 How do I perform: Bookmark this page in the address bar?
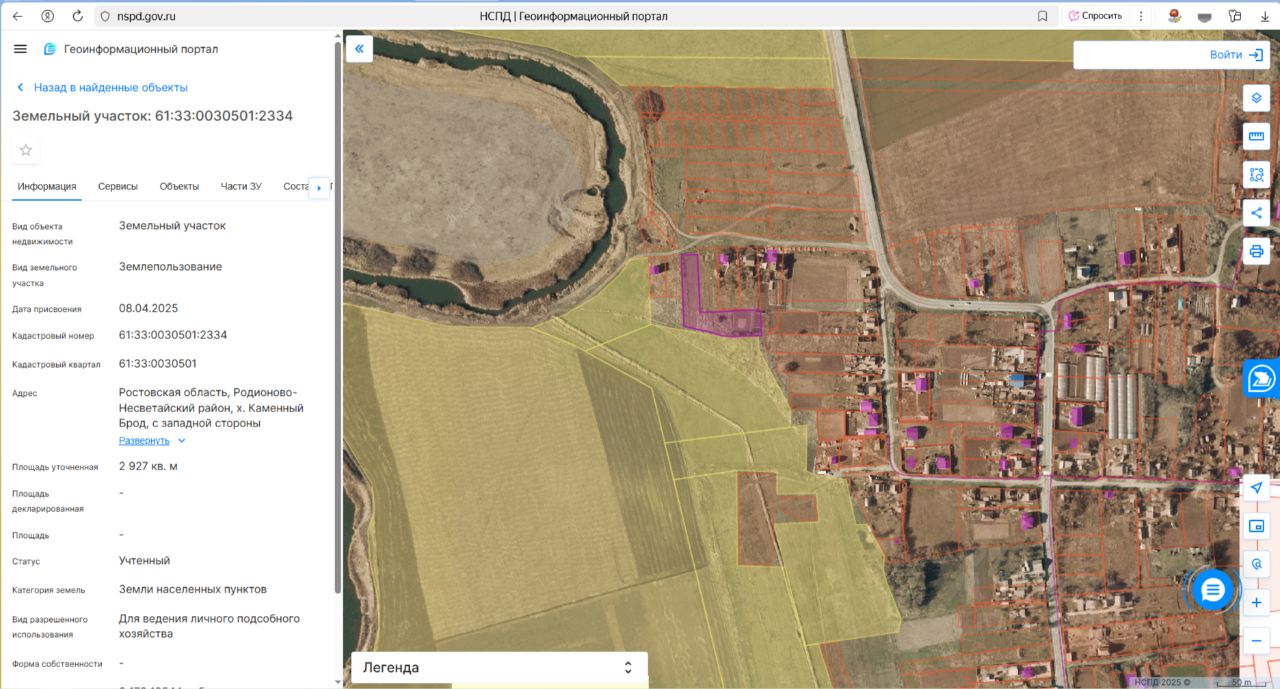coord(1042,16)
